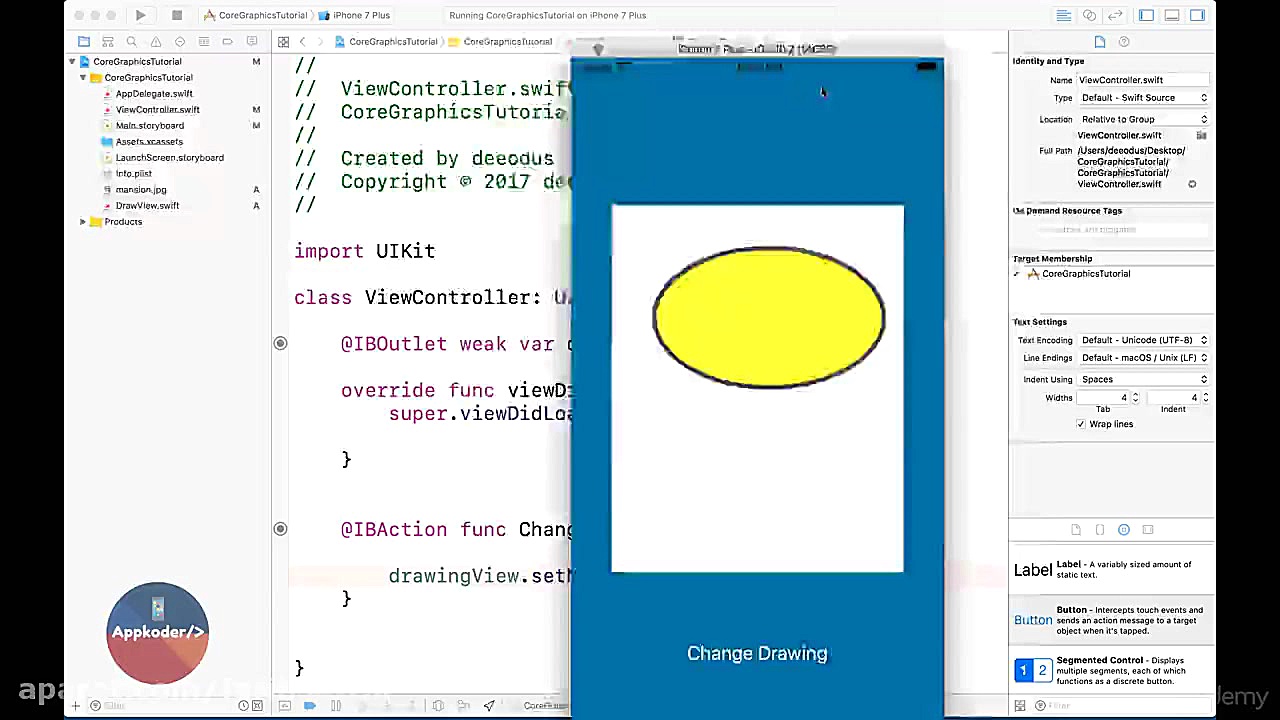Show the Object library
The height and width of the screenshot is (720, 1280).
(x=1124, y=529)
